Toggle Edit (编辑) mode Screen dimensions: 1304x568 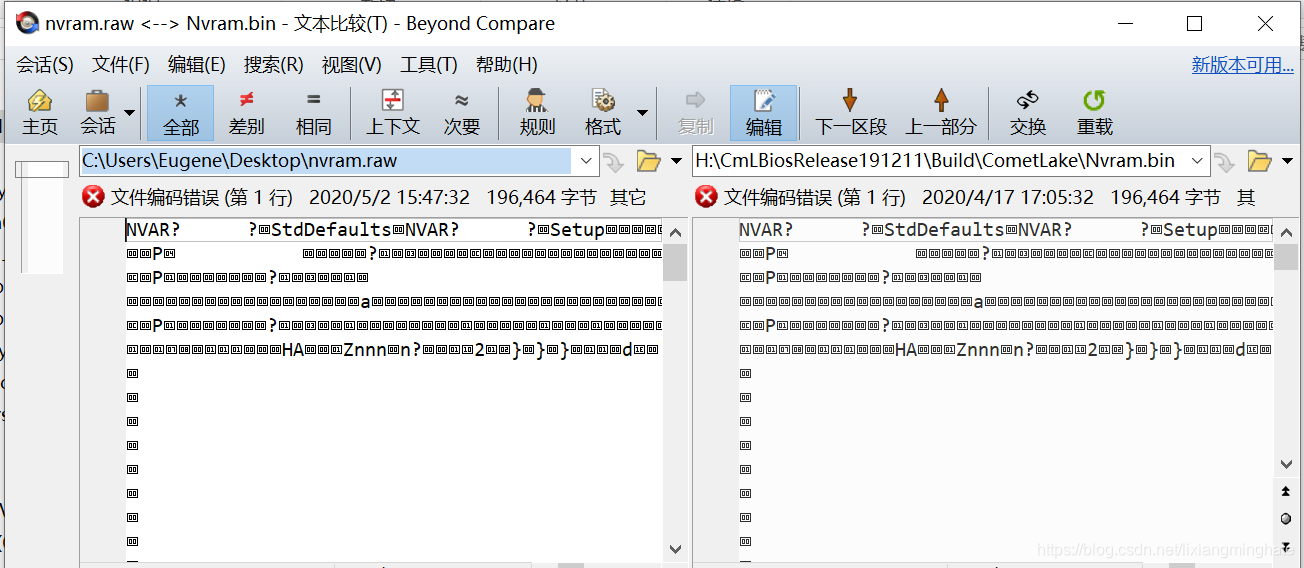pyautogui.click(x=764, y=113)
